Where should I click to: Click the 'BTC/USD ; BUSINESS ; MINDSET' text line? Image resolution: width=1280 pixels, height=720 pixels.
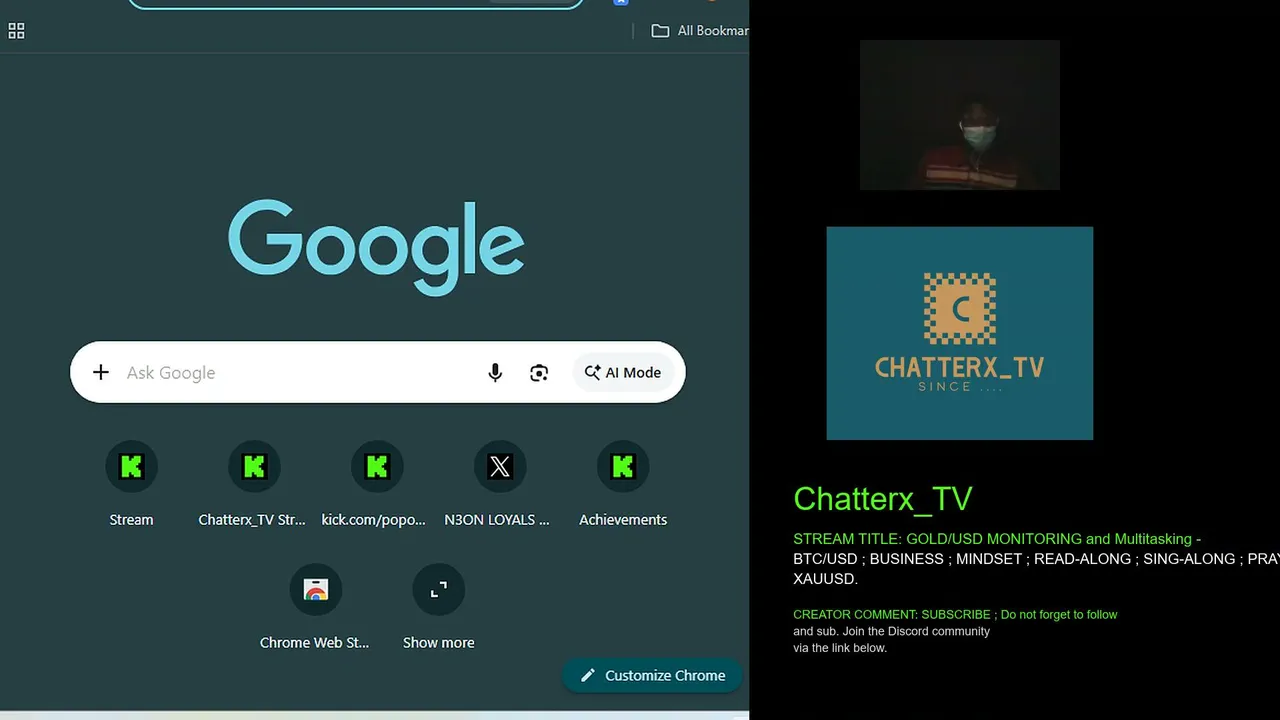point(1036,559)
